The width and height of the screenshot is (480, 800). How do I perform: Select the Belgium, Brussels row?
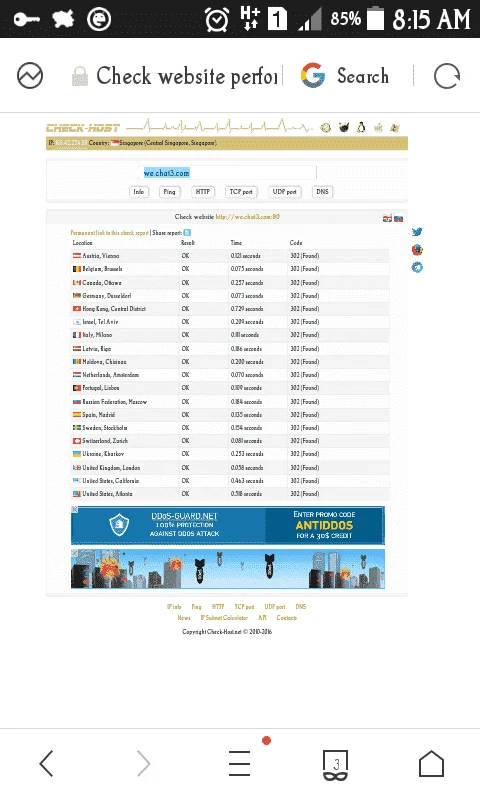230,269
